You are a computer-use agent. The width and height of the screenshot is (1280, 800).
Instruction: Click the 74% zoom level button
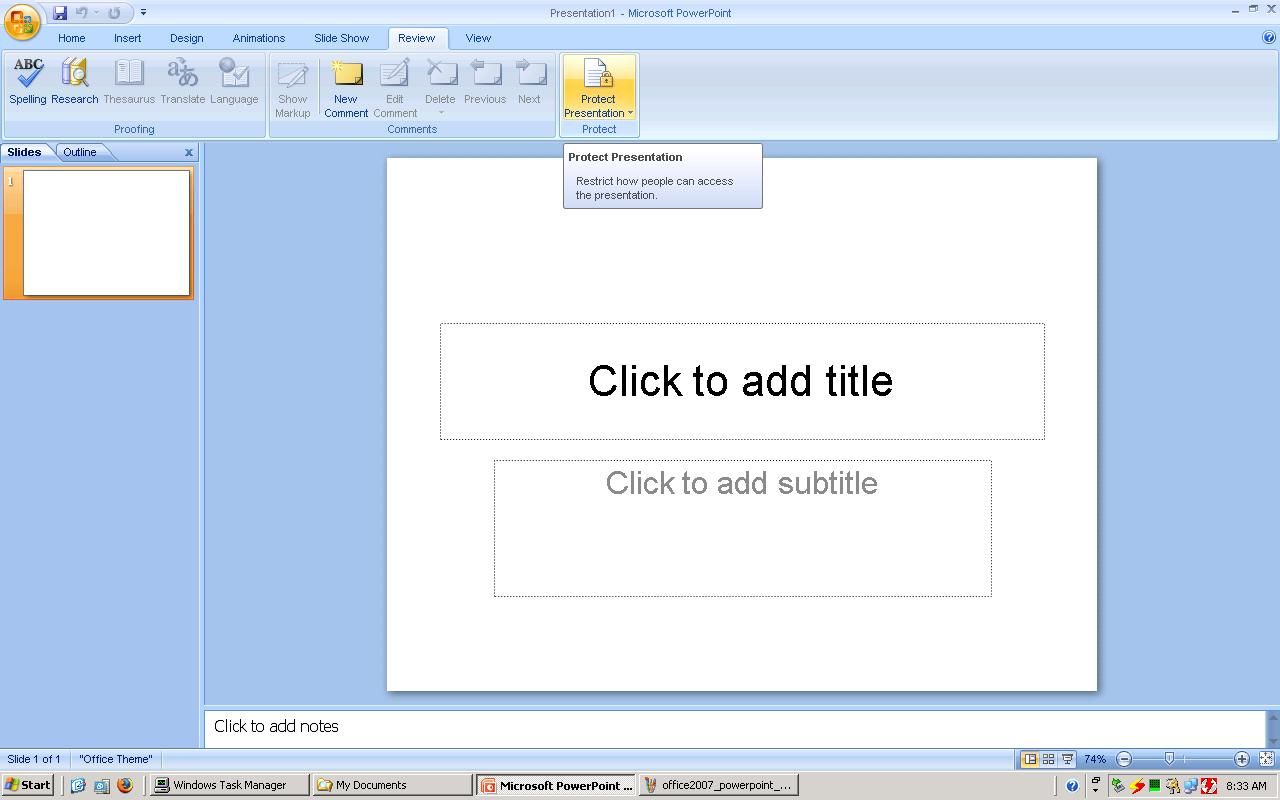point(1095,759)
